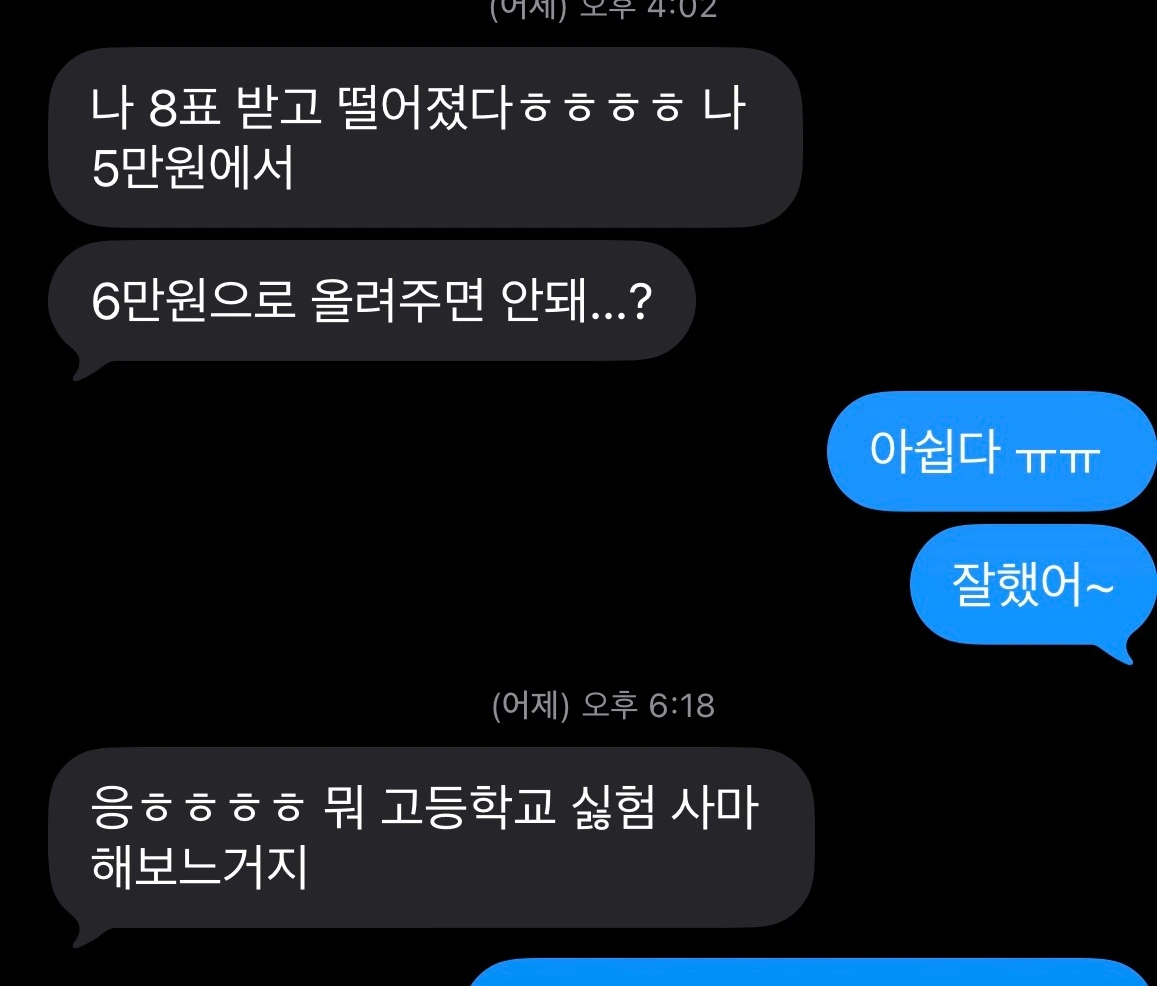Select the gray "응ㅎㅎㅎㅎ 뭐 고등학교" message
Viewport: 1157px width, 986px height.
click(x=431, y=838)
